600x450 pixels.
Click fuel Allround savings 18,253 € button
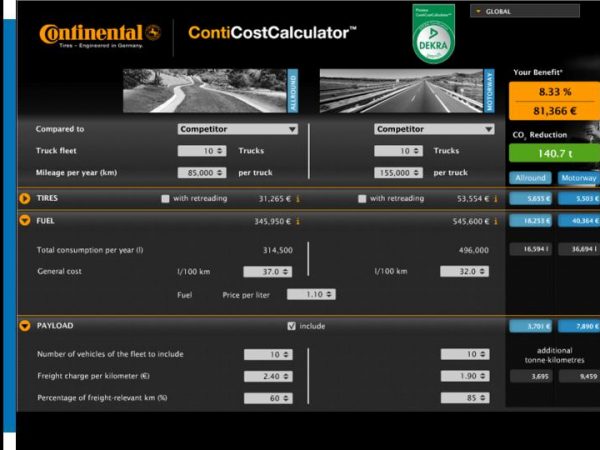(530, 220)
